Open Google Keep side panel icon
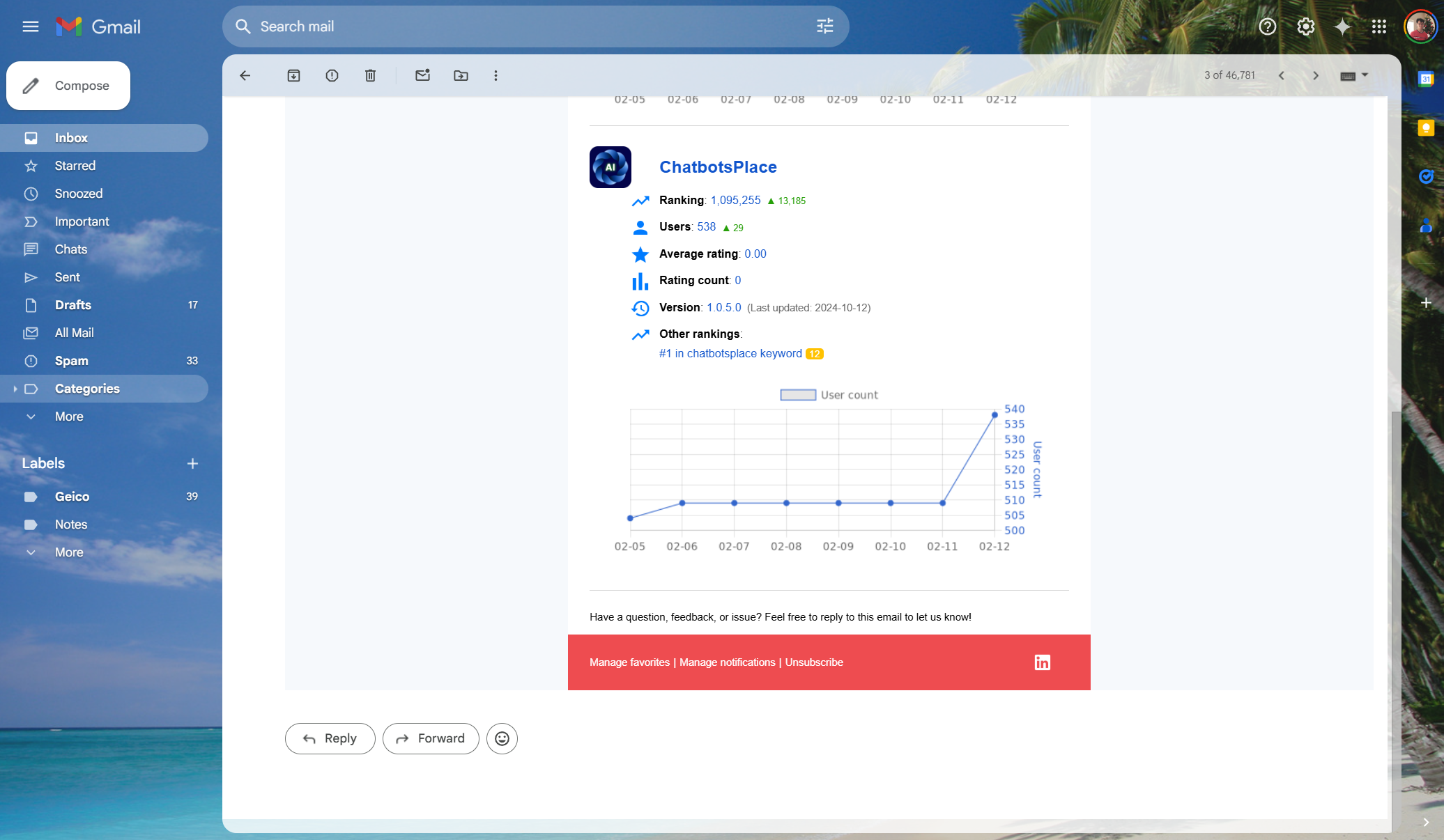1444x840 pixels. (1426, 128)
